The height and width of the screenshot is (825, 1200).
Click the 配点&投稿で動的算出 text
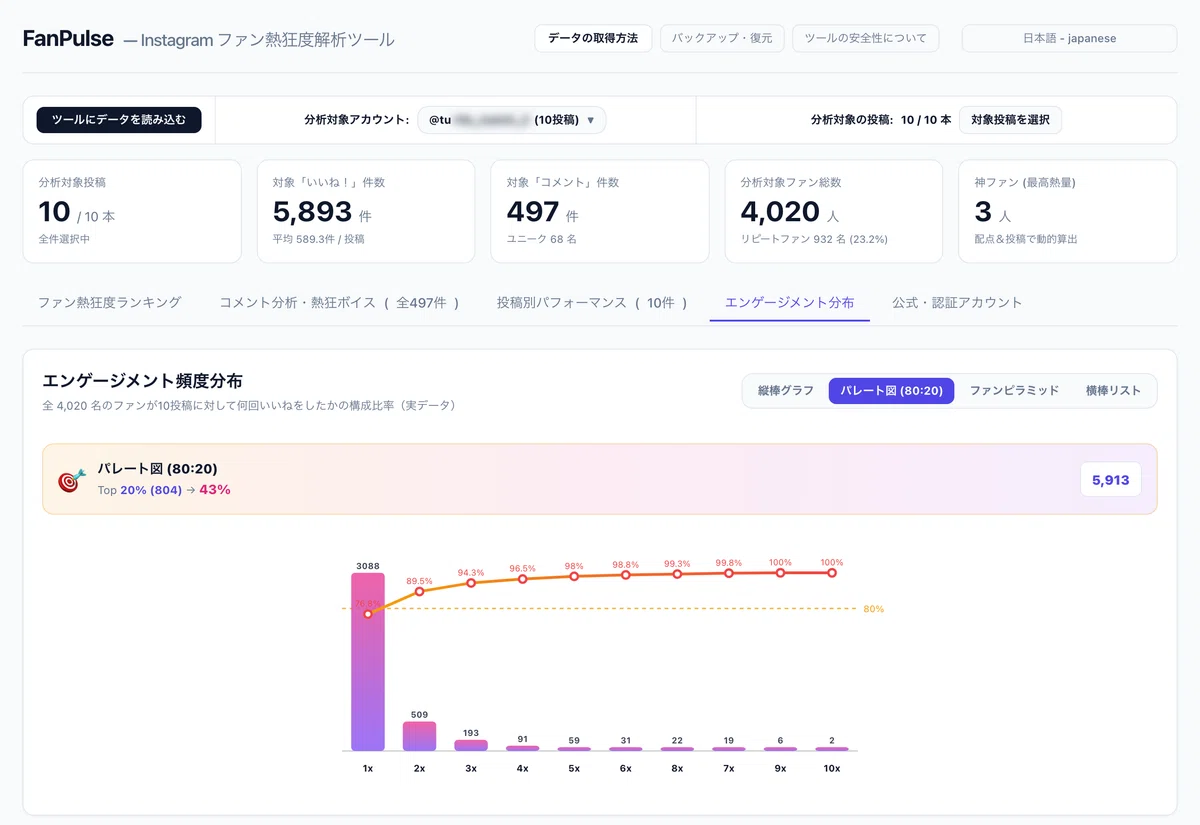1026,240
